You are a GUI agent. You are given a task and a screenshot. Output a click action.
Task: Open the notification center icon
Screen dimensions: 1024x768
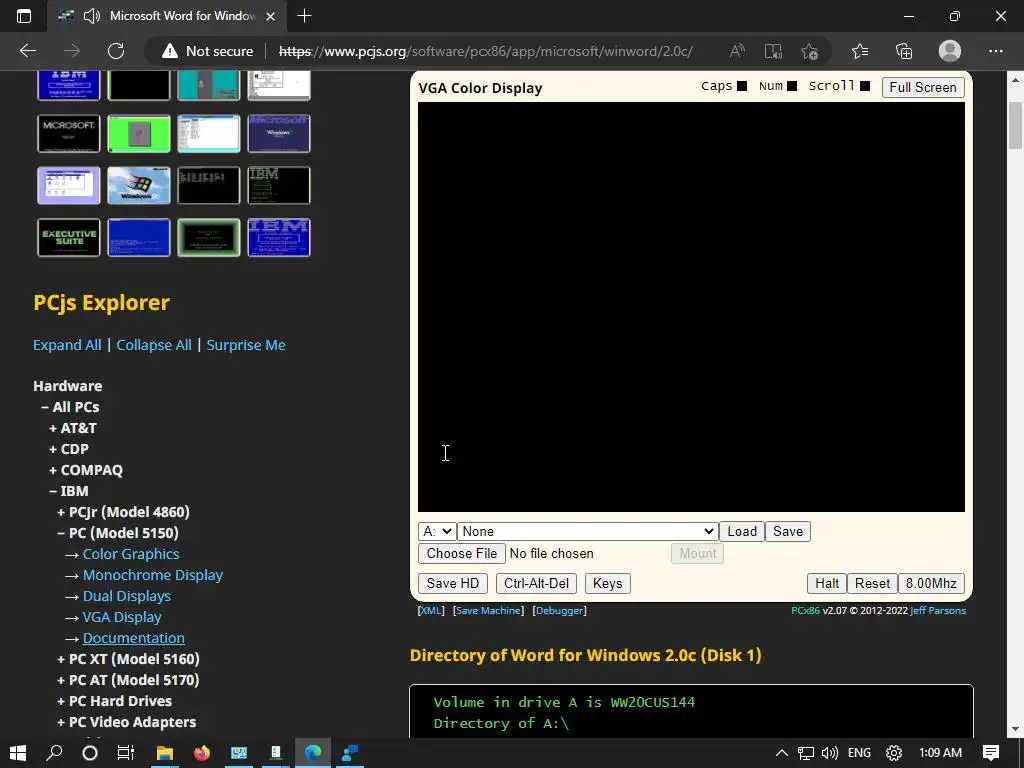point(991,753)
